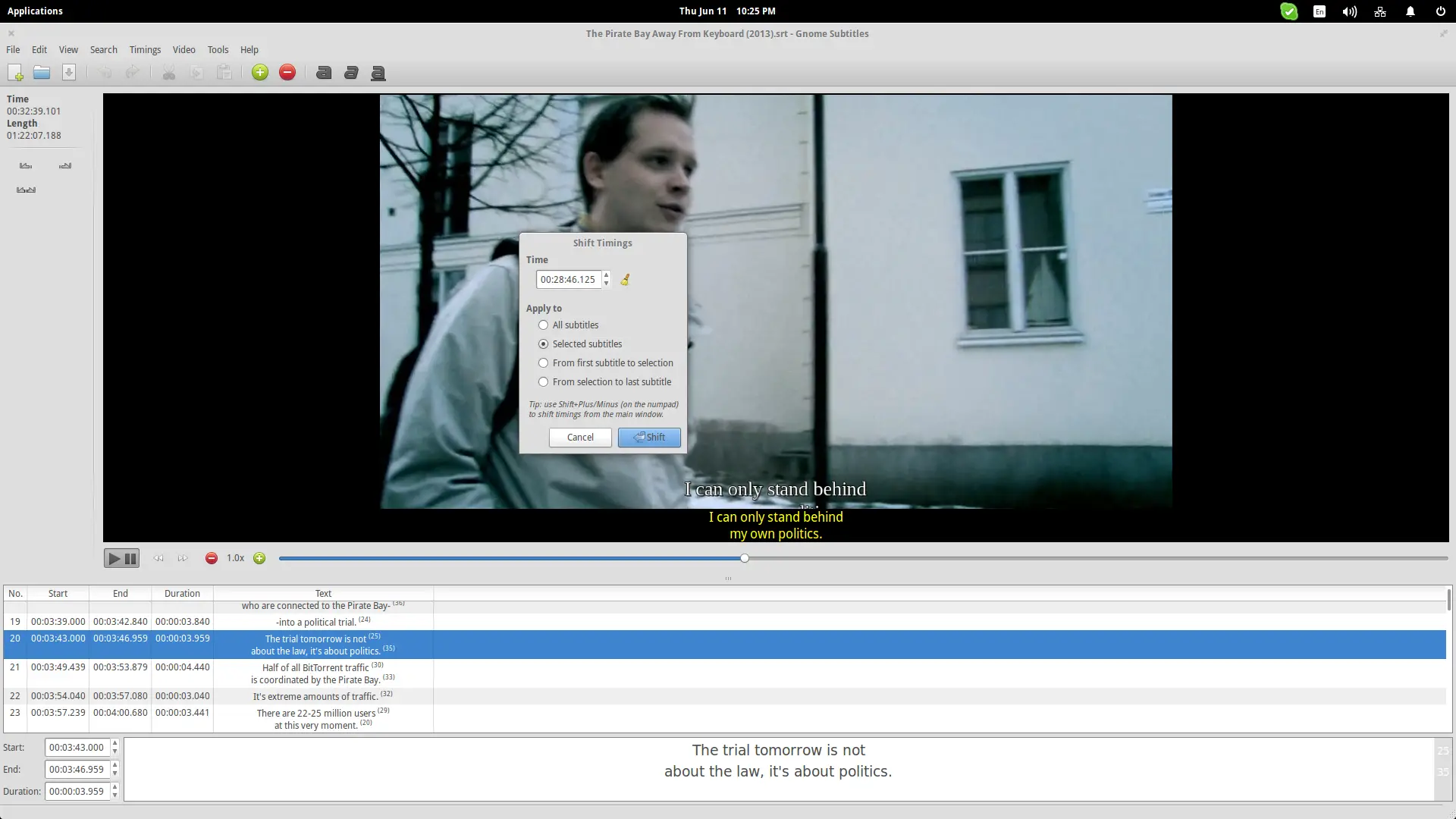Set subtitle end from video position

tap(65, 165)
